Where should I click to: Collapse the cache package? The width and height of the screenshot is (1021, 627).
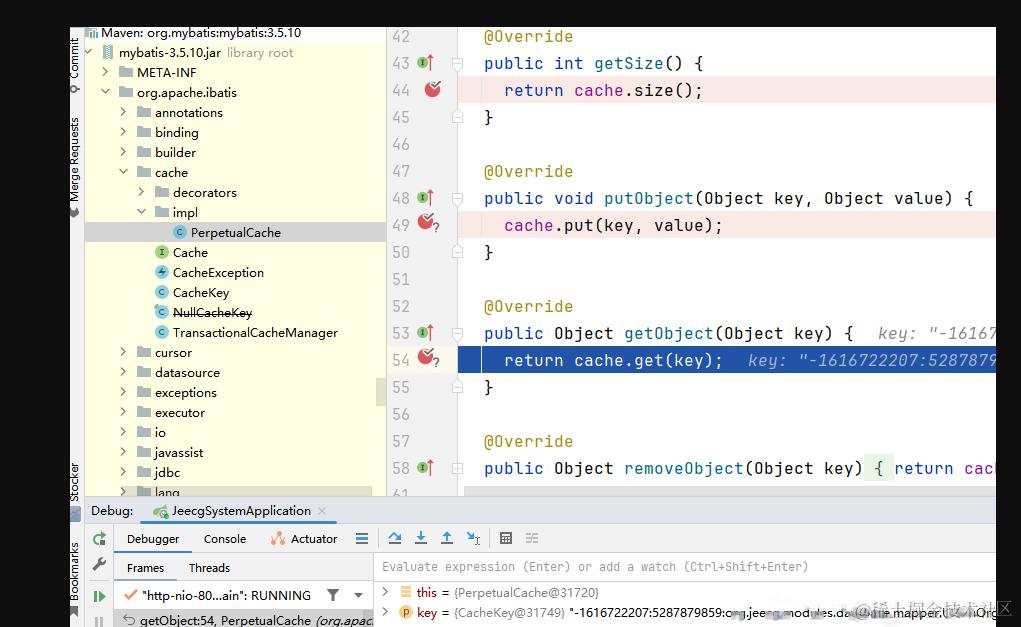[124, 172]
